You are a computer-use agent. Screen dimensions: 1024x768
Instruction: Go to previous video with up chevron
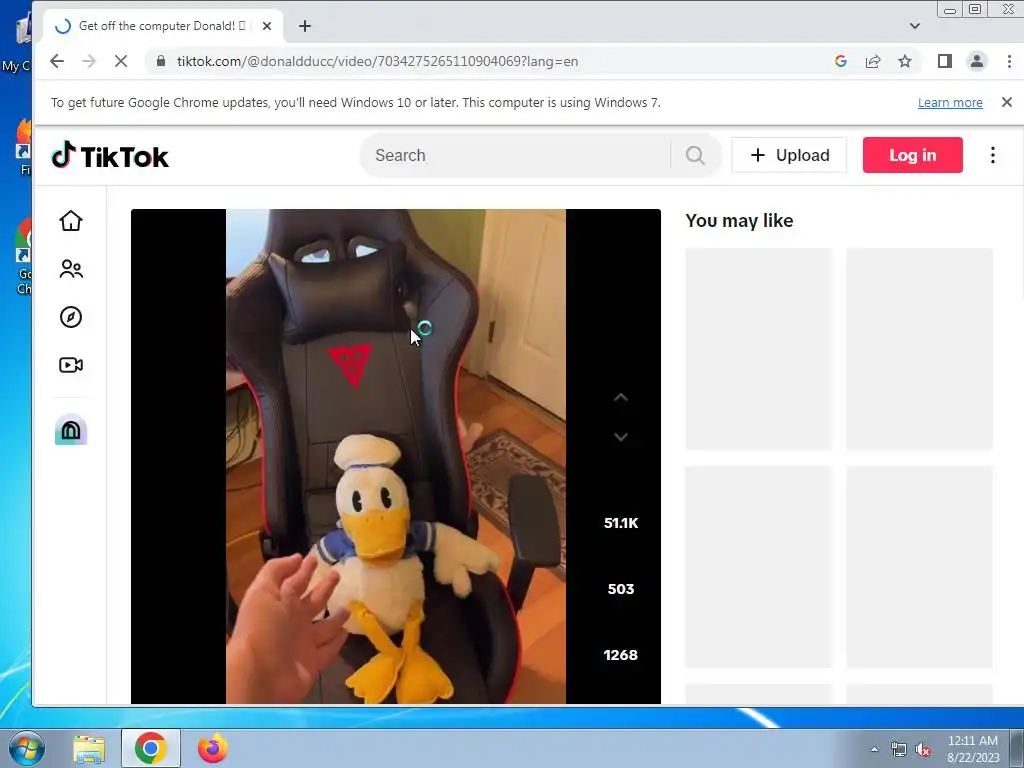(620, 397)
